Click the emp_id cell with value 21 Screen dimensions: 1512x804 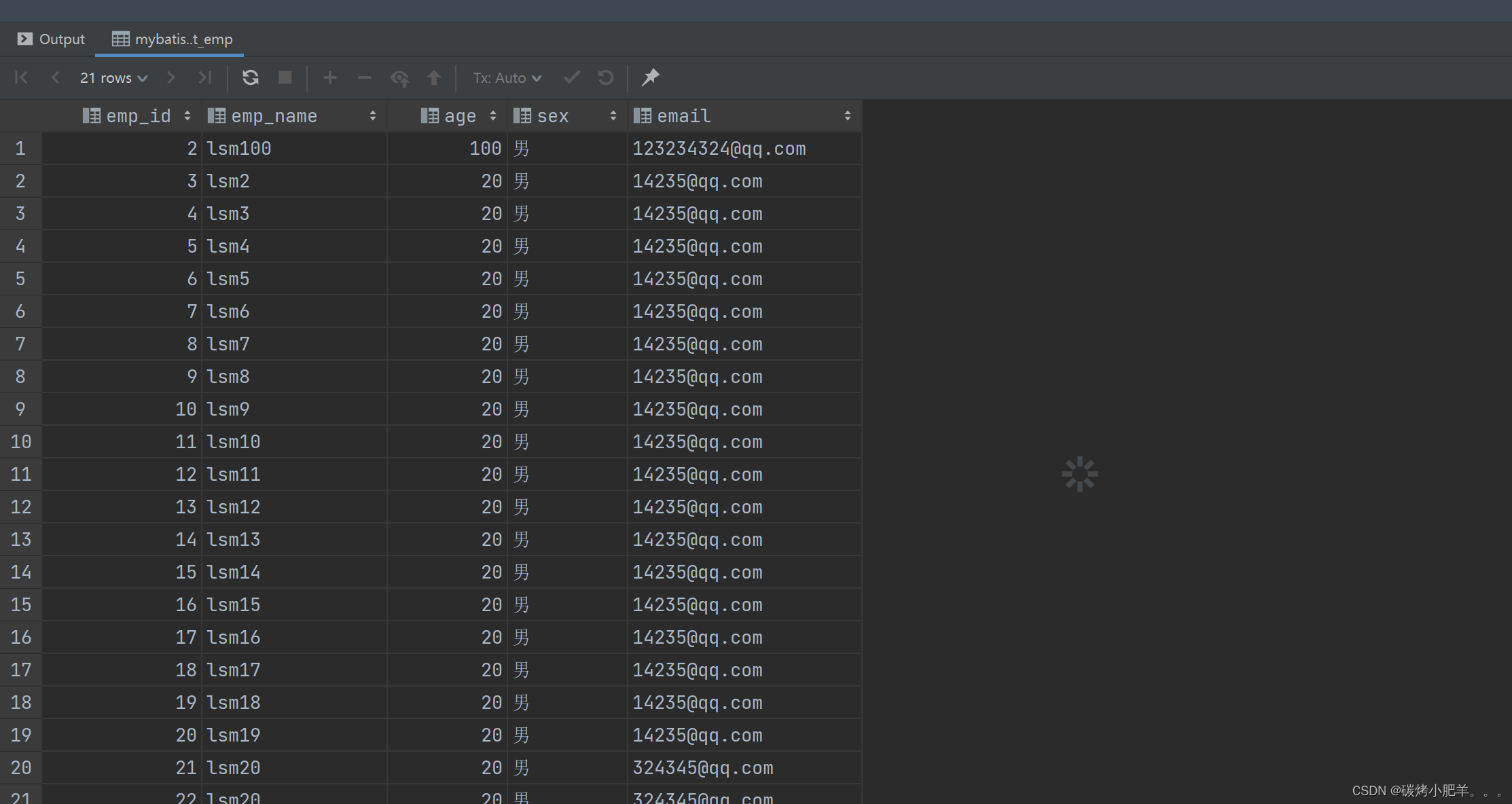point(122,768)
